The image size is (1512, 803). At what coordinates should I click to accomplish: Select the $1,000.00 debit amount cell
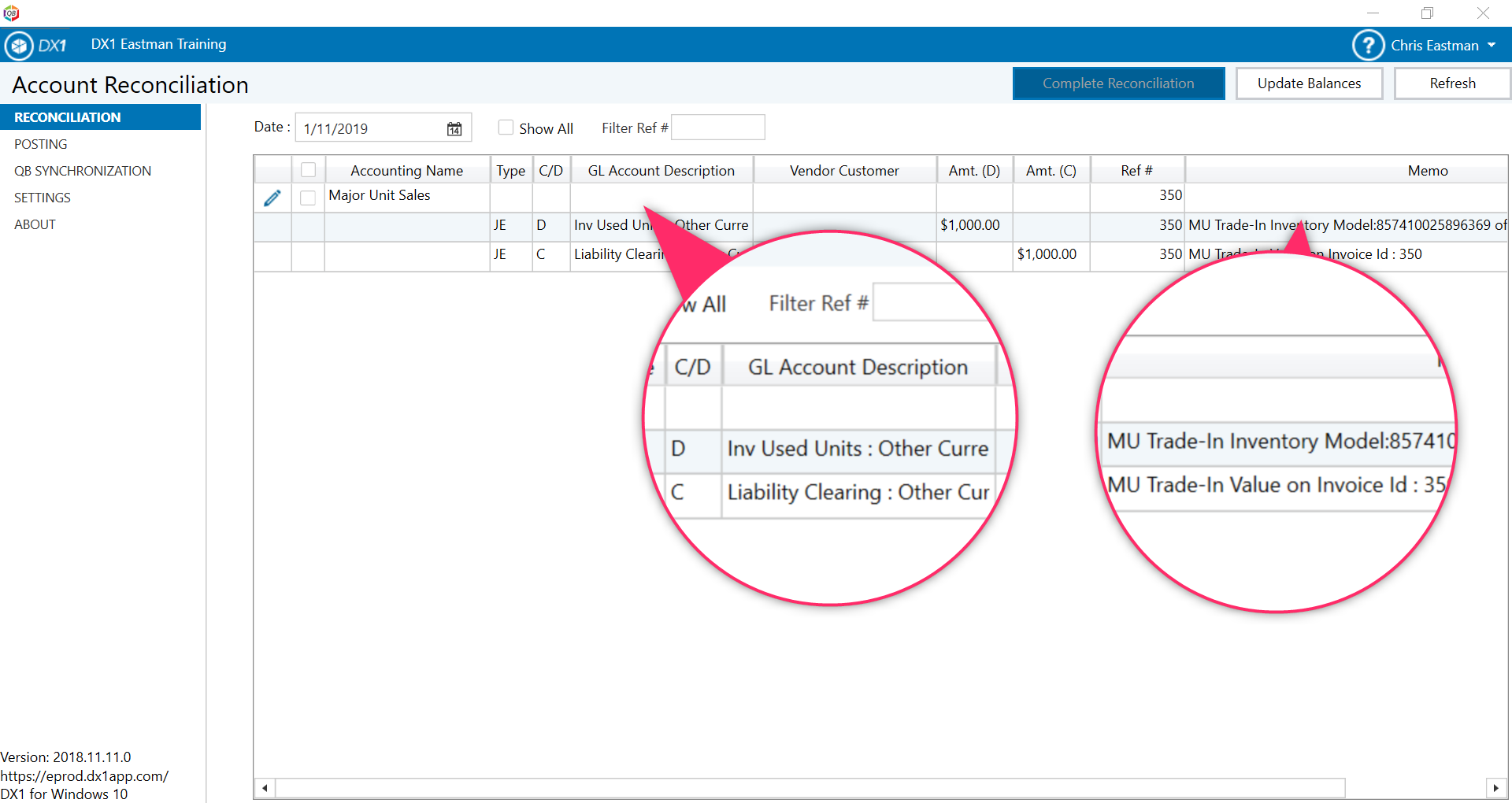[974, 225]
